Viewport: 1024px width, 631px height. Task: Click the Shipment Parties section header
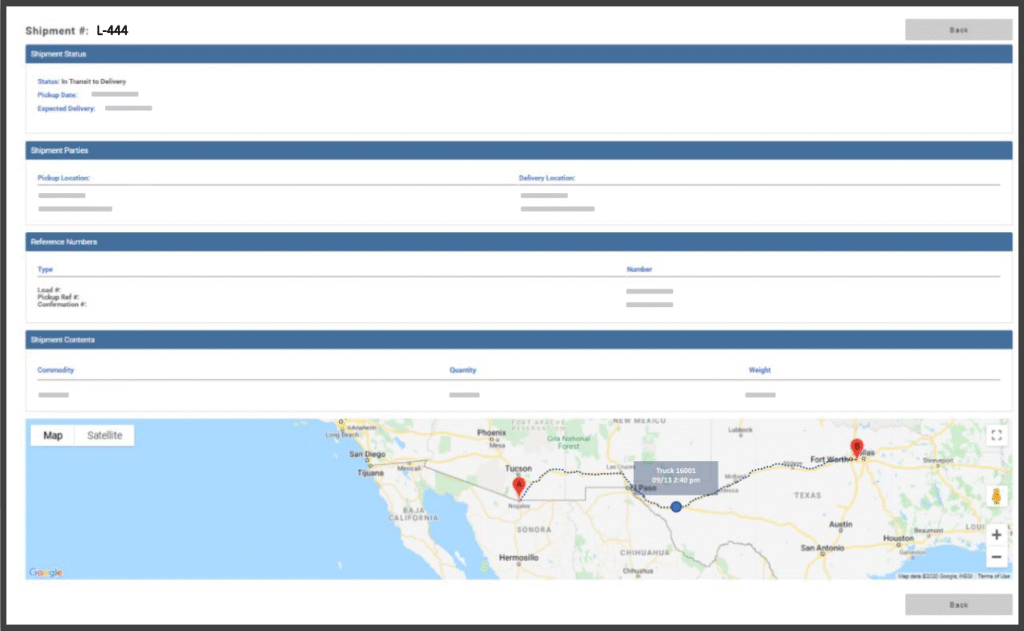(518, 151)
